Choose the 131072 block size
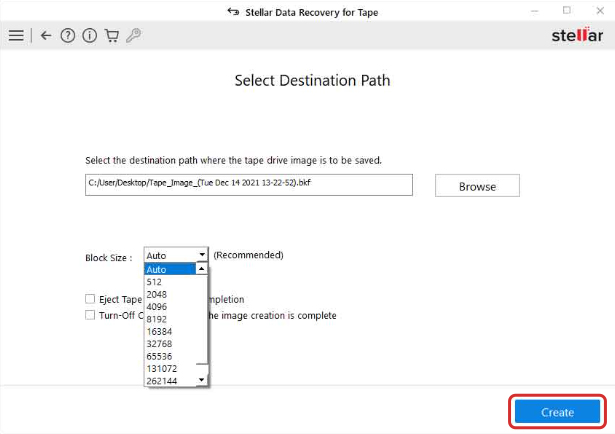This screenshot has width=615, height=434. pyautogui.click(x=170, y=369)
